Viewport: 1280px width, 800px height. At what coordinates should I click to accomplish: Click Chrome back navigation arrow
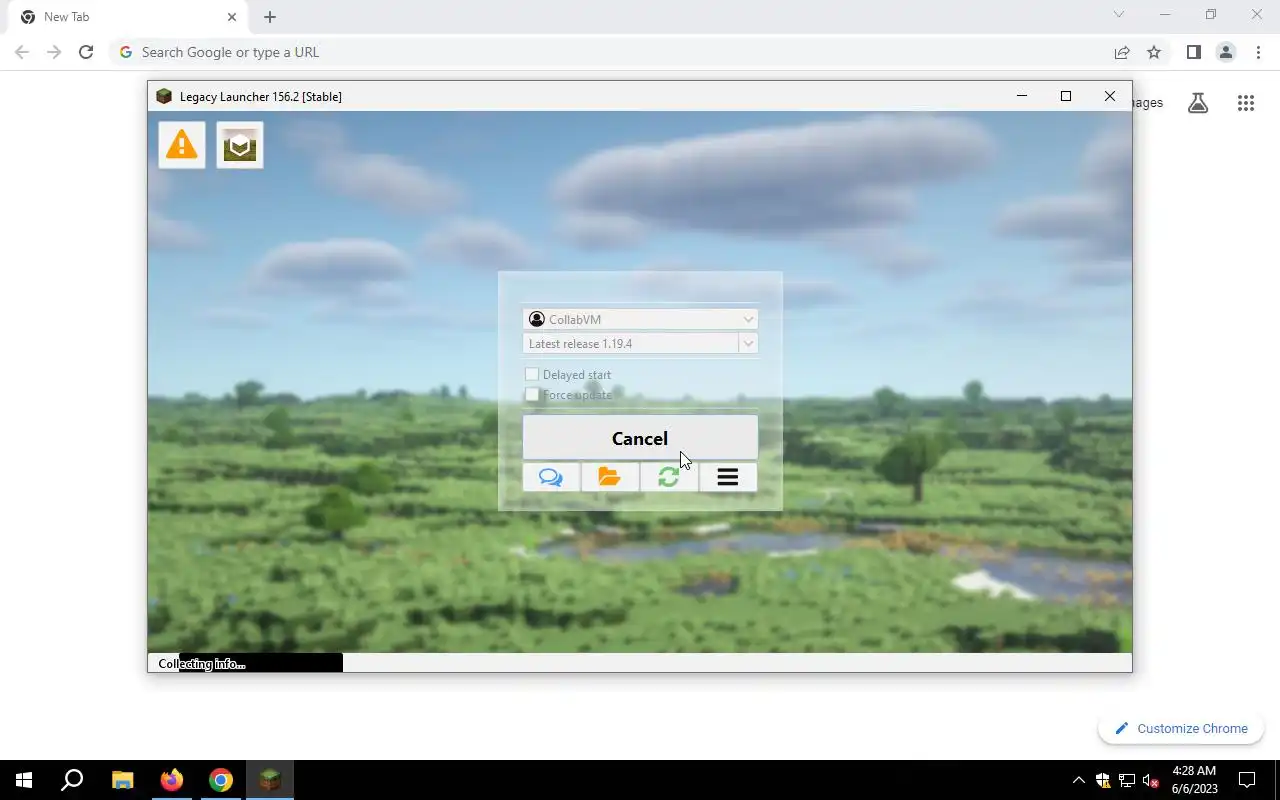22,52
